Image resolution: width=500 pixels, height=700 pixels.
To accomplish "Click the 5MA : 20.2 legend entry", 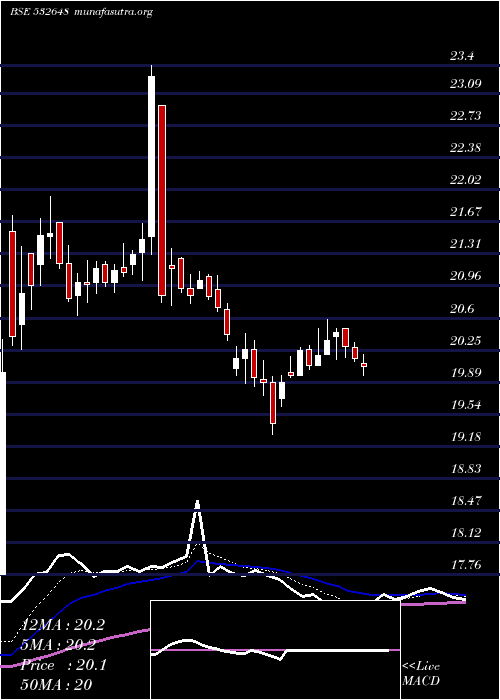I will 57,644.
